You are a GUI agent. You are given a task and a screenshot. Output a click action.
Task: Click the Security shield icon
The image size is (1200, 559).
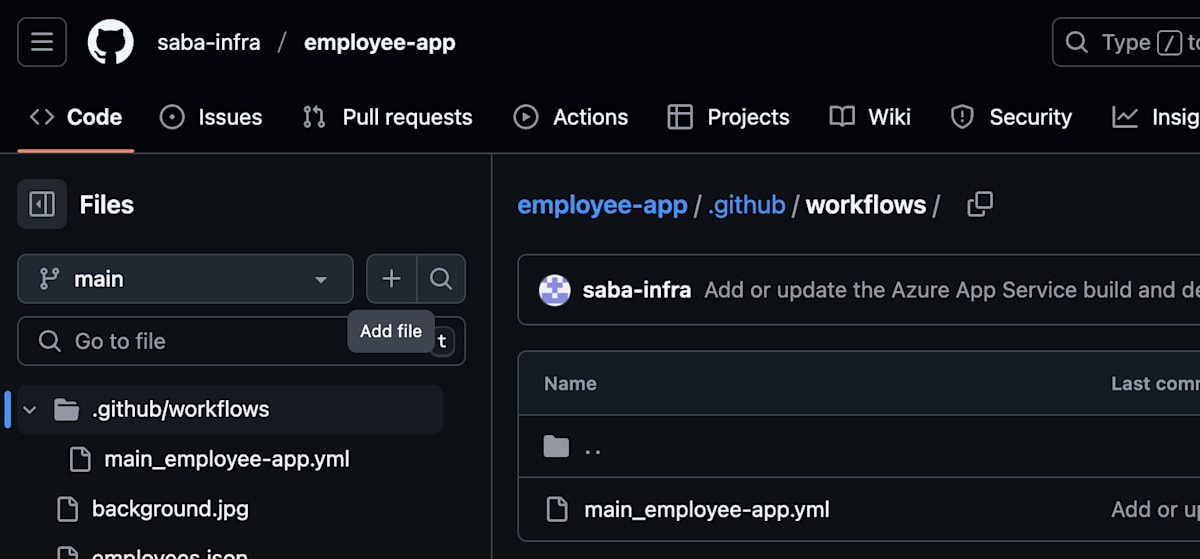click(962, 117)
